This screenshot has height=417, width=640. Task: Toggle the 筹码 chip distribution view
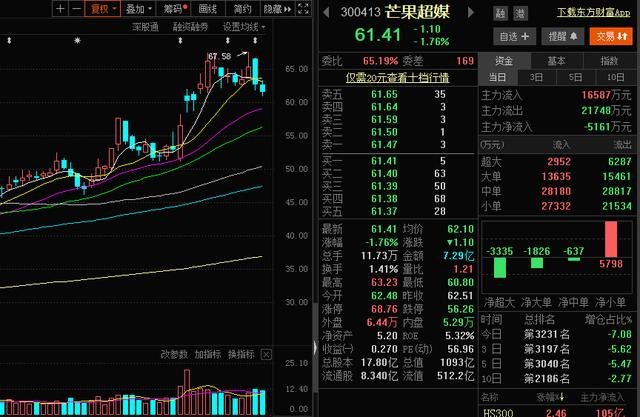pyautogui.click(x=175, y=9)
